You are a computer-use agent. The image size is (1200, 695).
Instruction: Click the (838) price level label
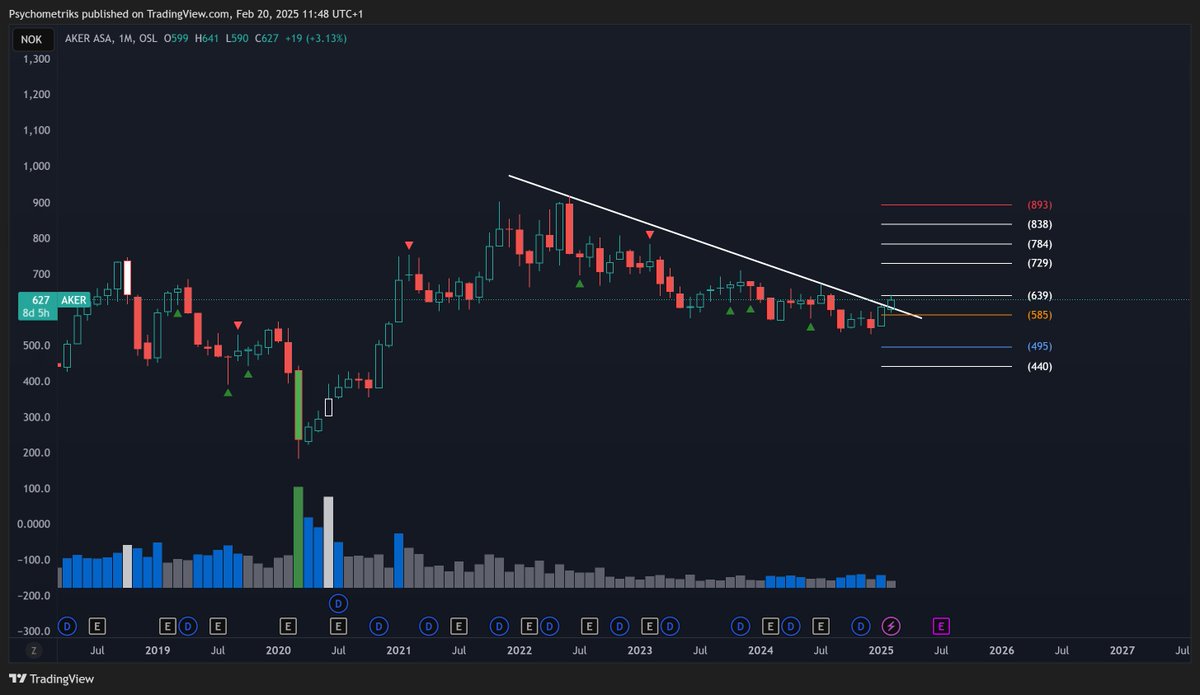pos(1039,225)
